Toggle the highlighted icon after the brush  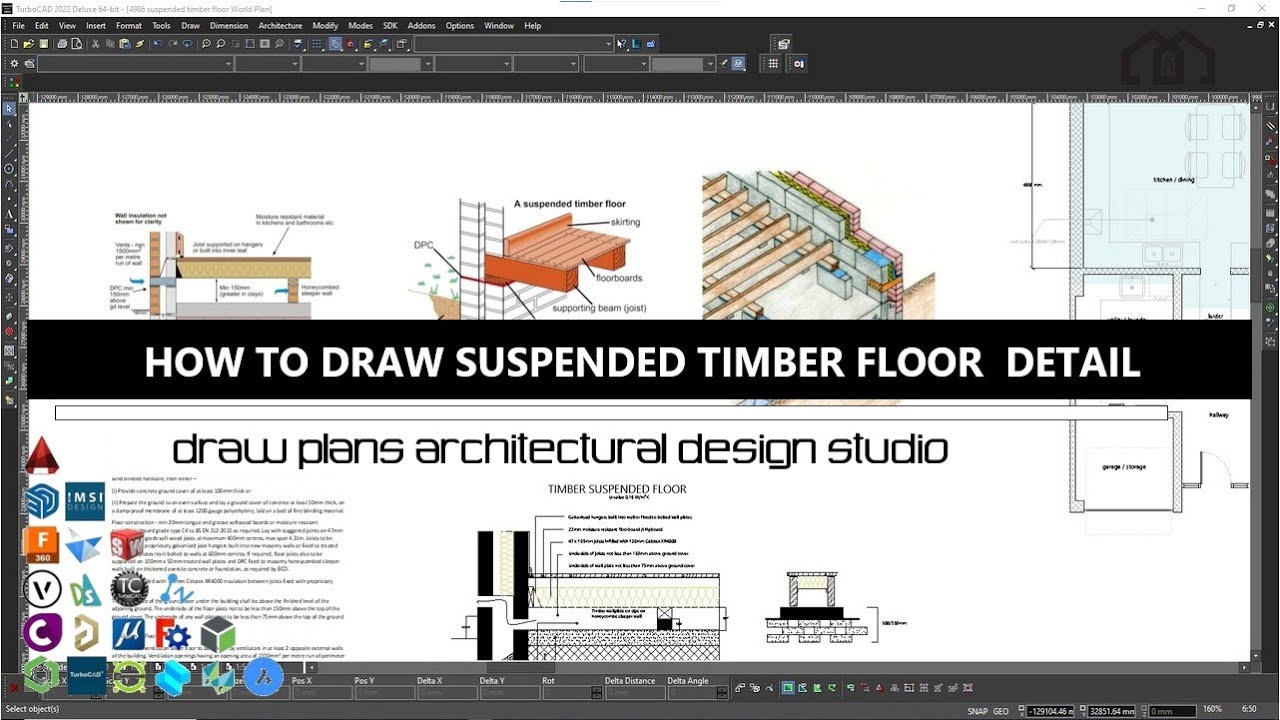(738, 63)
